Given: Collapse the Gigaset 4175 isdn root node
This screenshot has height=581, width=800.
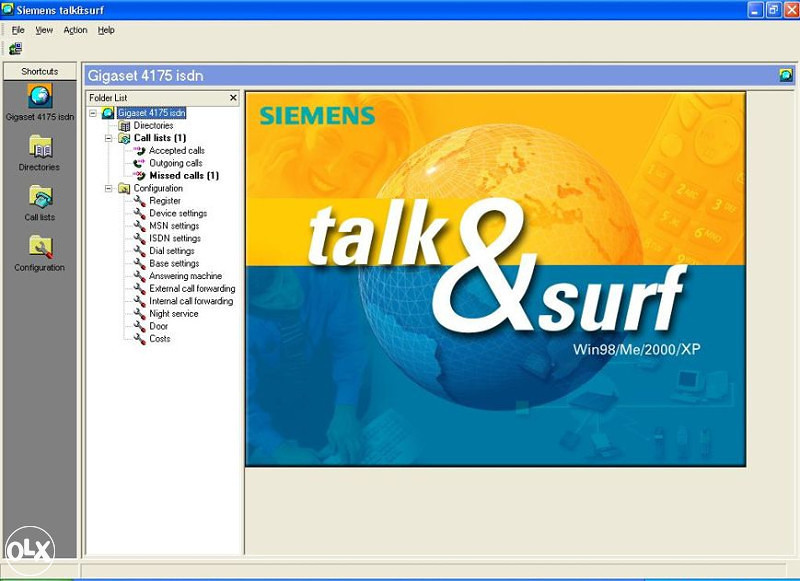Looking at the screenshot, I should (x=93, y=113).
